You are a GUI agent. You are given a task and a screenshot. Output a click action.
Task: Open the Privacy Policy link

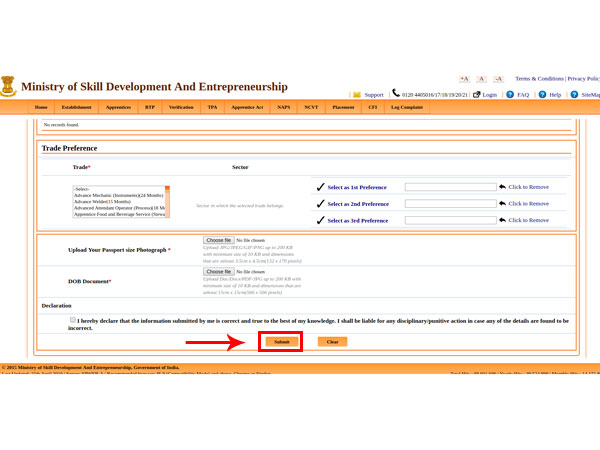click(x=584, y=78)
